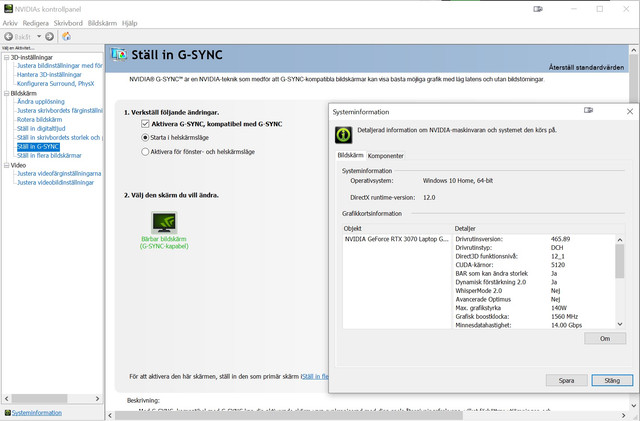The width and height of the screenshot is (640, 421).
Task: Switch to the Bildskärm tab in the dialog
Action: click(x=350, y=155)
